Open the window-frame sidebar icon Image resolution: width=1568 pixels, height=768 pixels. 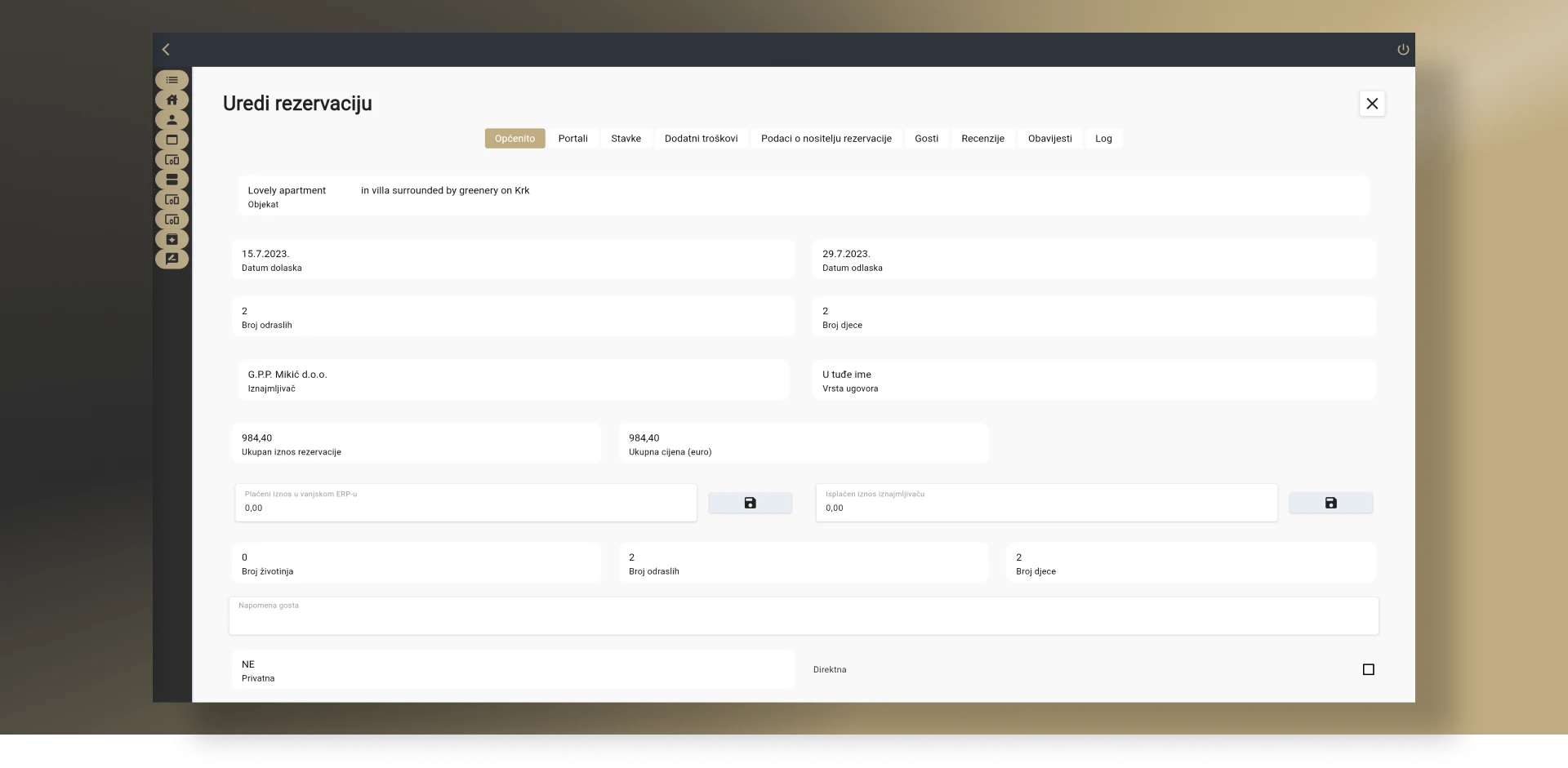pos(172,140)
